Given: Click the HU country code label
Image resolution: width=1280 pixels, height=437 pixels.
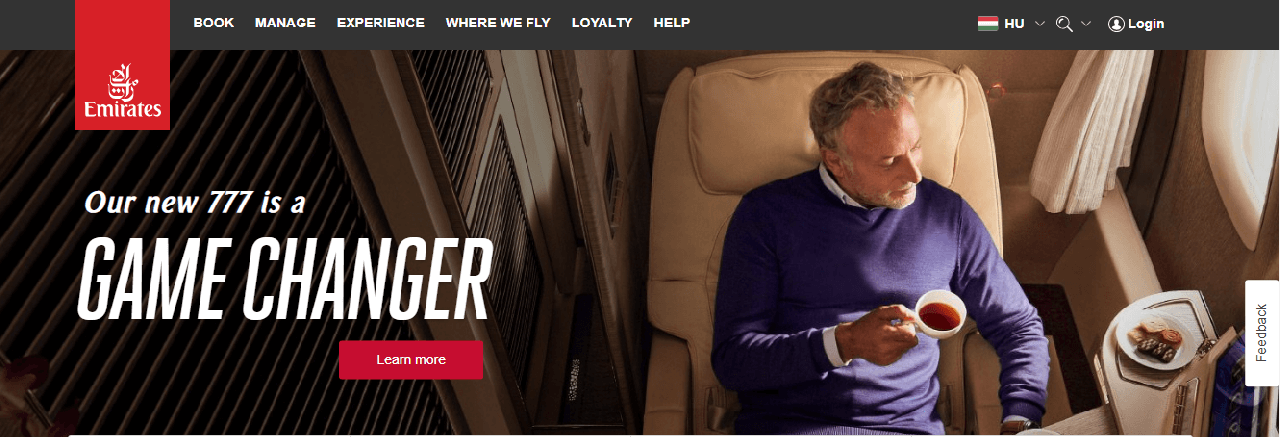Looking at the screenshot, I should pos(1014,24).
